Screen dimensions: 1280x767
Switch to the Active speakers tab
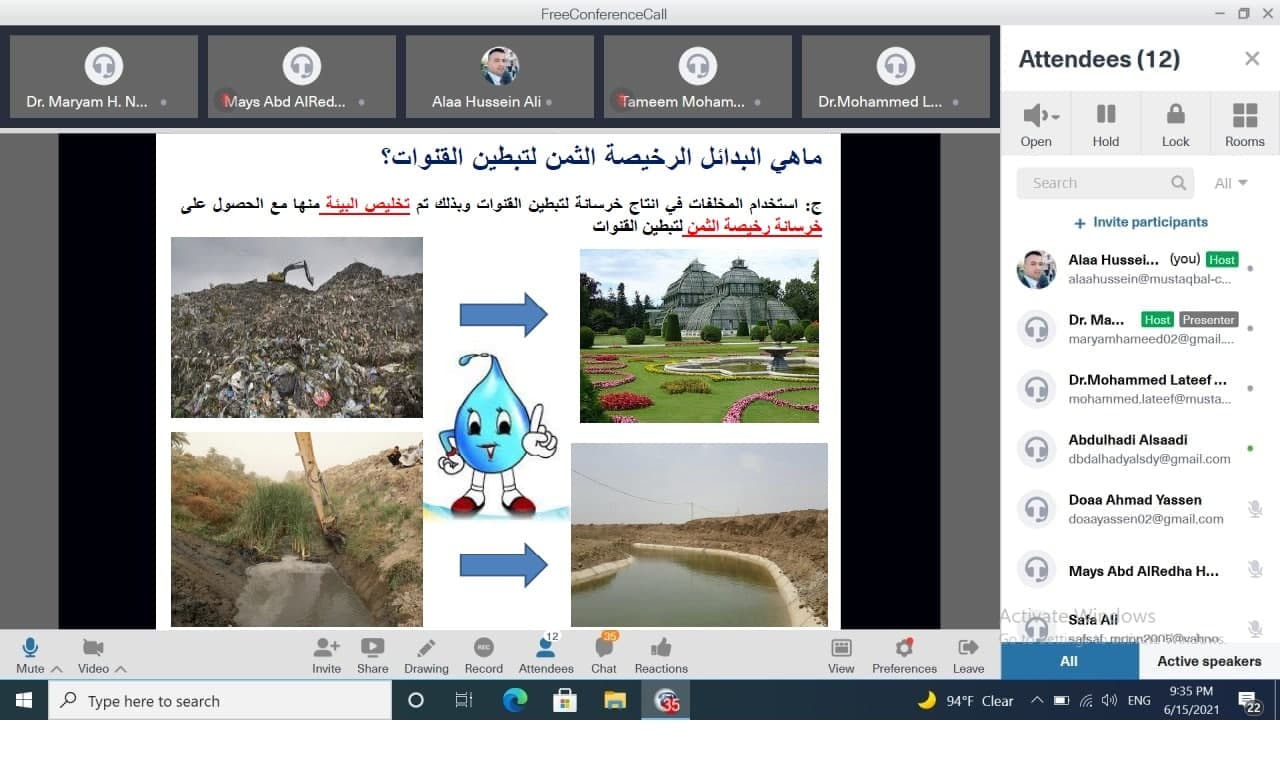pos(1208,661)
